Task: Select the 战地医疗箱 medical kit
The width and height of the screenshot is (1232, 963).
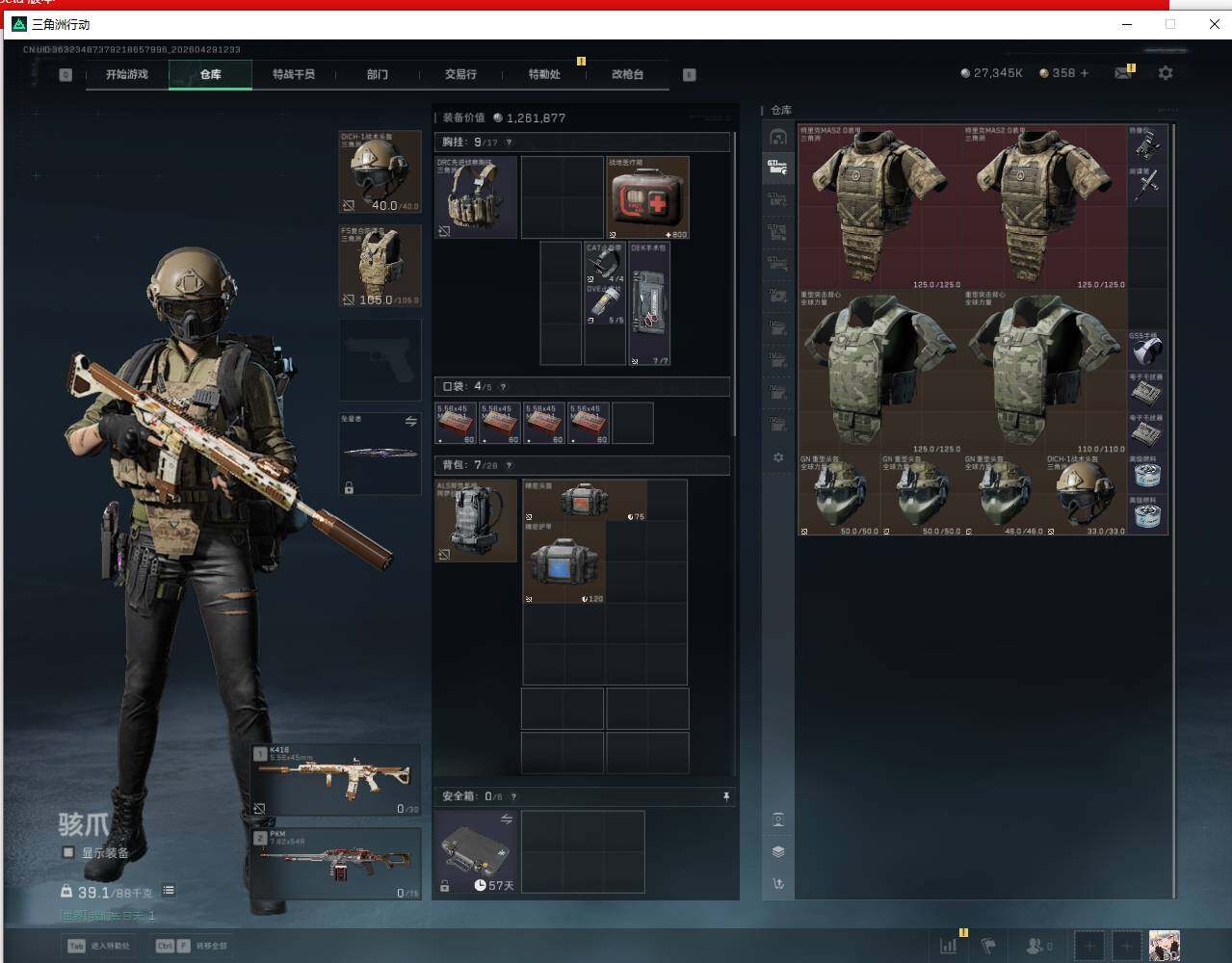Action: click(648, 197)
